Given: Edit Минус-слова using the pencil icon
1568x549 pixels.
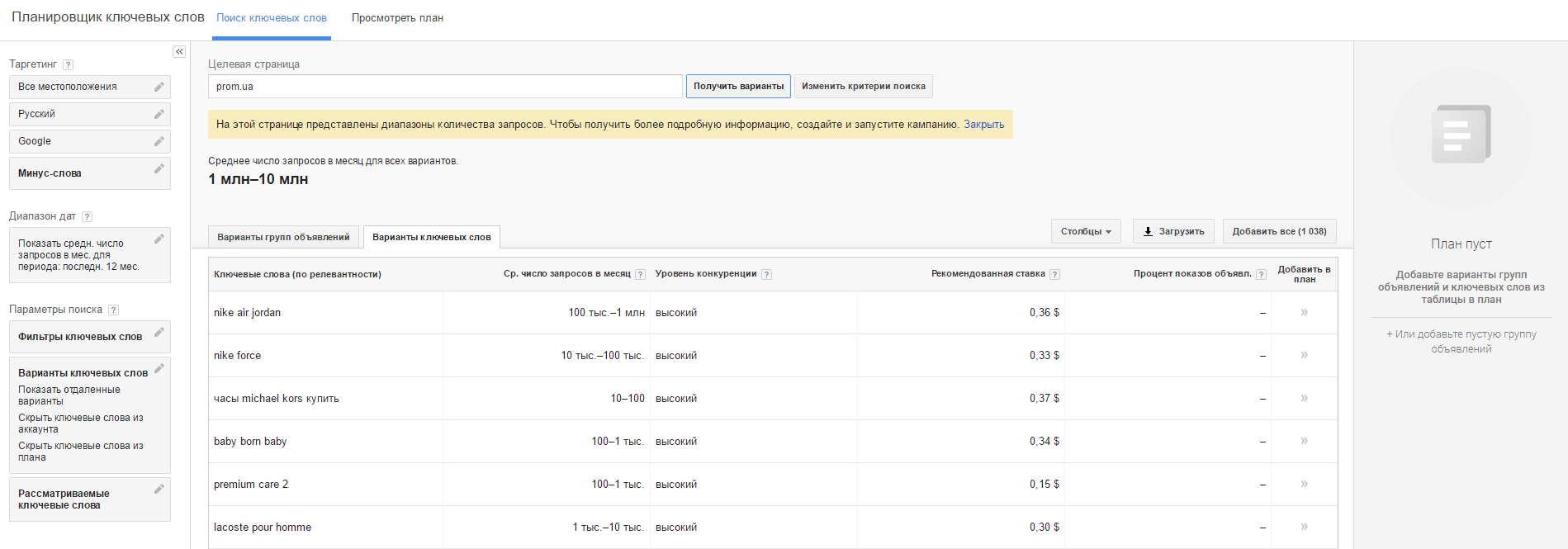Looking at the screenshot, I should 159,169.
